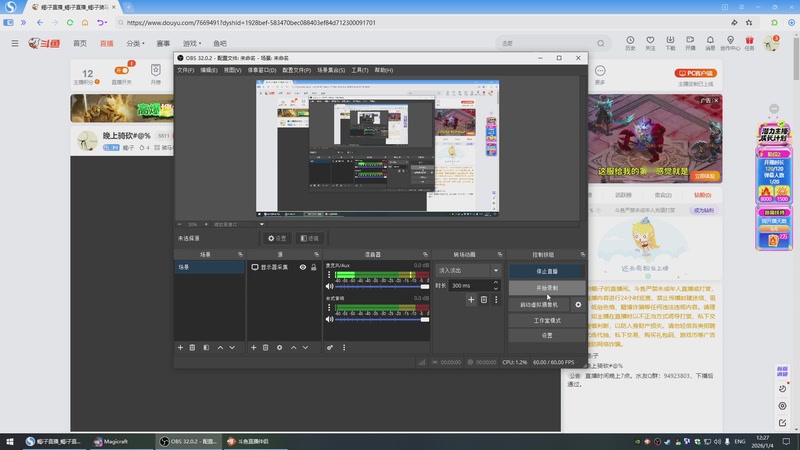
Task: Open advanced audio properties in the mixer
Action: (330, 347)
